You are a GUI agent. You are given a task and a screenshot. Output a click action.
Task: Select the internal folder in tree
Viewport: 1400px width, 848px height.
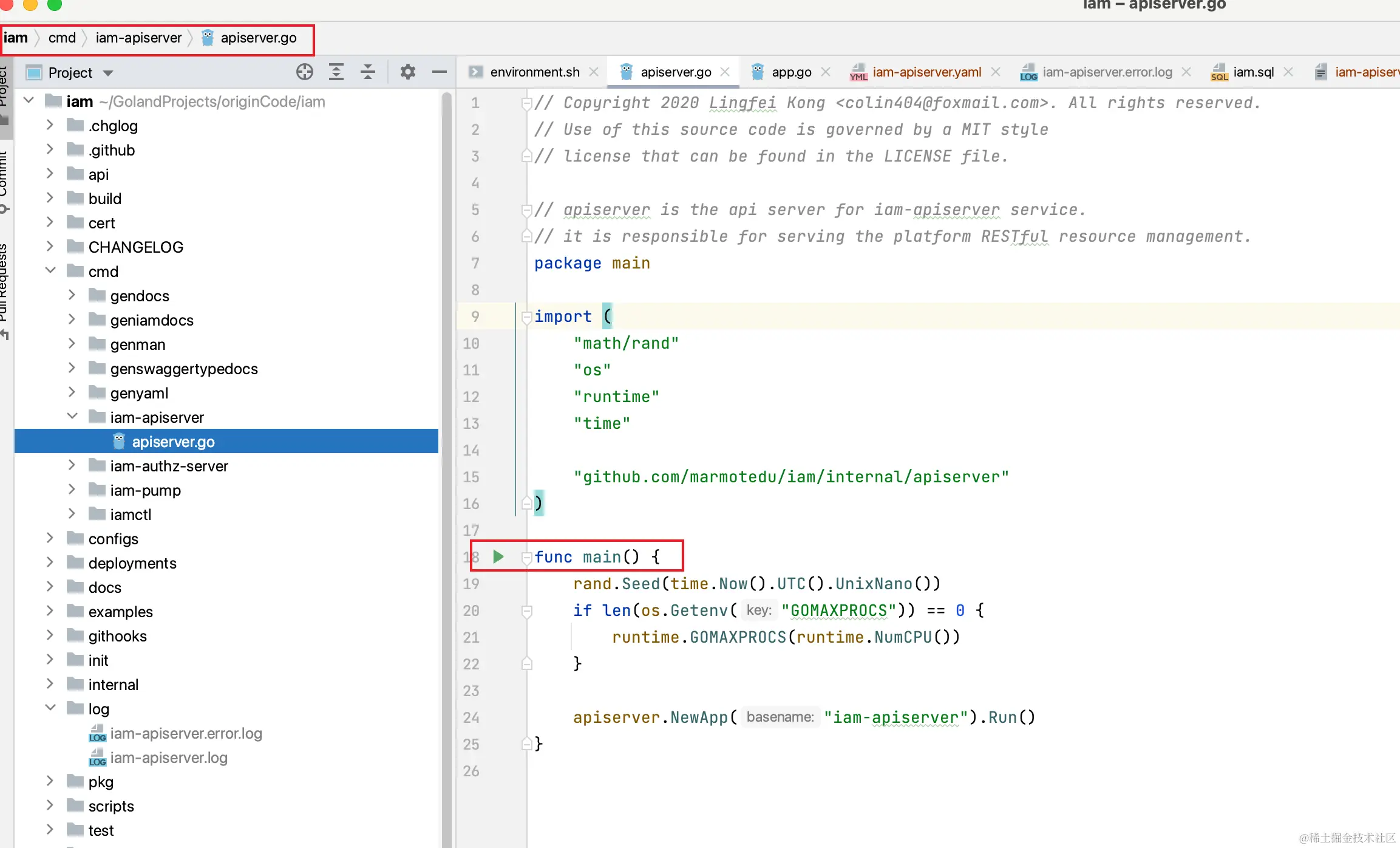pos(113,685)
